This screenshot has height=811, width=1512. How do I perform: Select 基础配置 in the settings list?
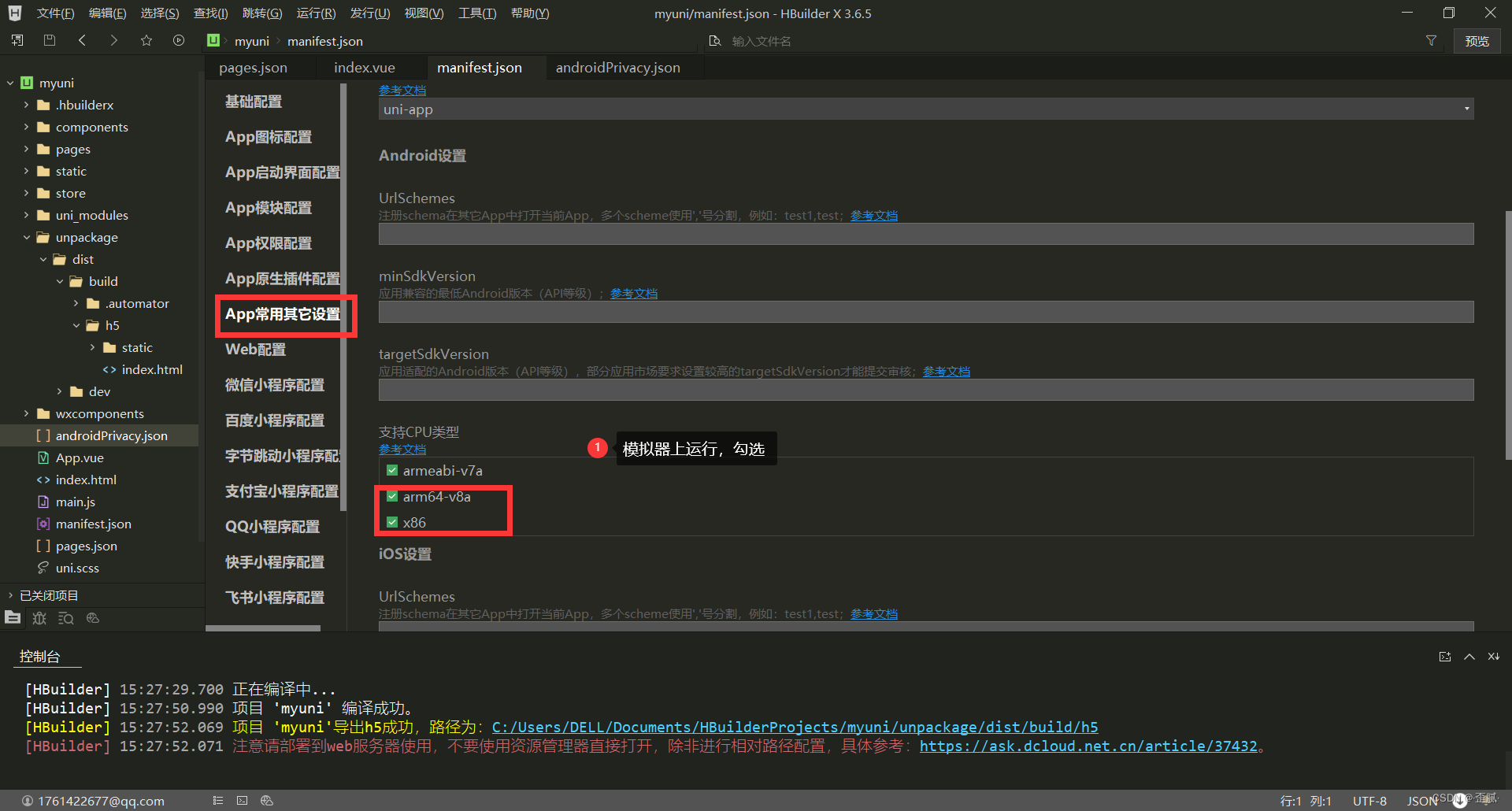[254, 102]
